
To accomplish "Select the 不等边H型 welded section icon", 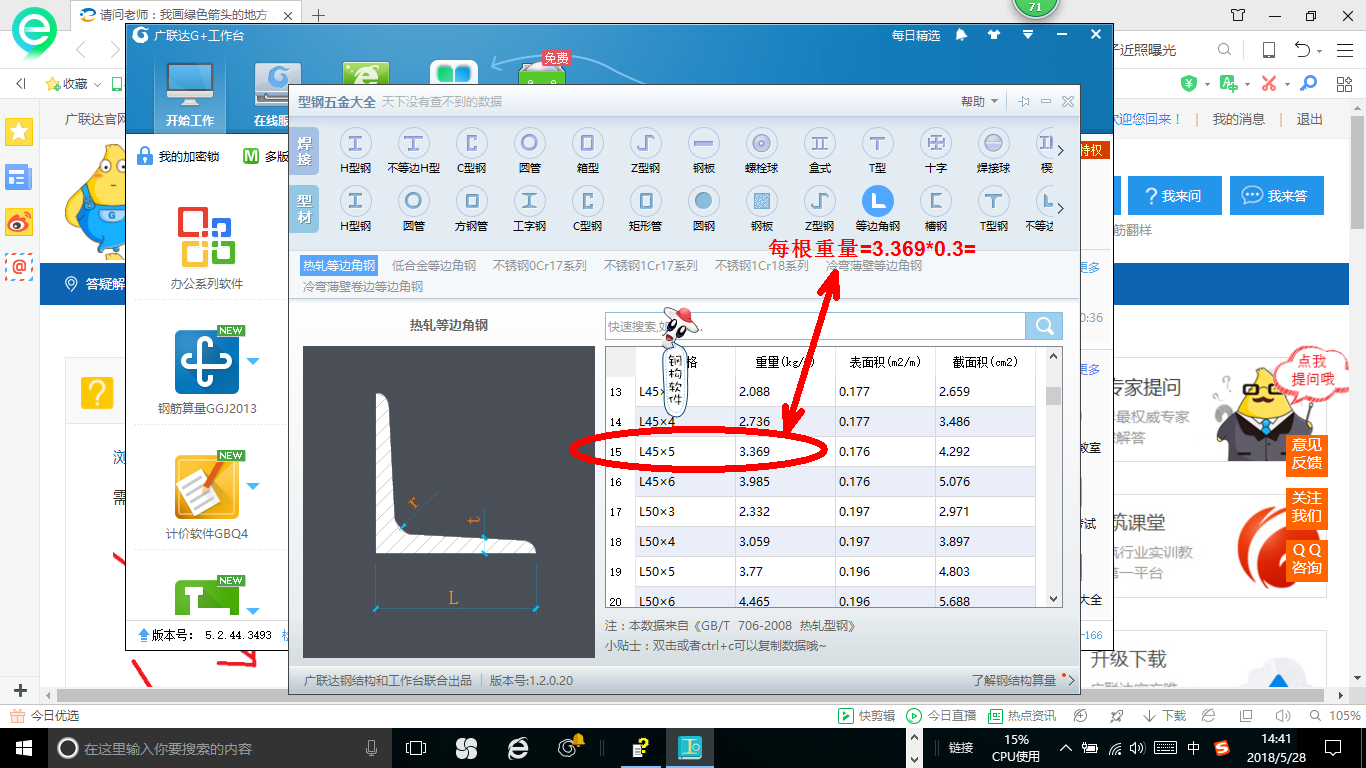I will pyautogui.click(x=414, y=143).
